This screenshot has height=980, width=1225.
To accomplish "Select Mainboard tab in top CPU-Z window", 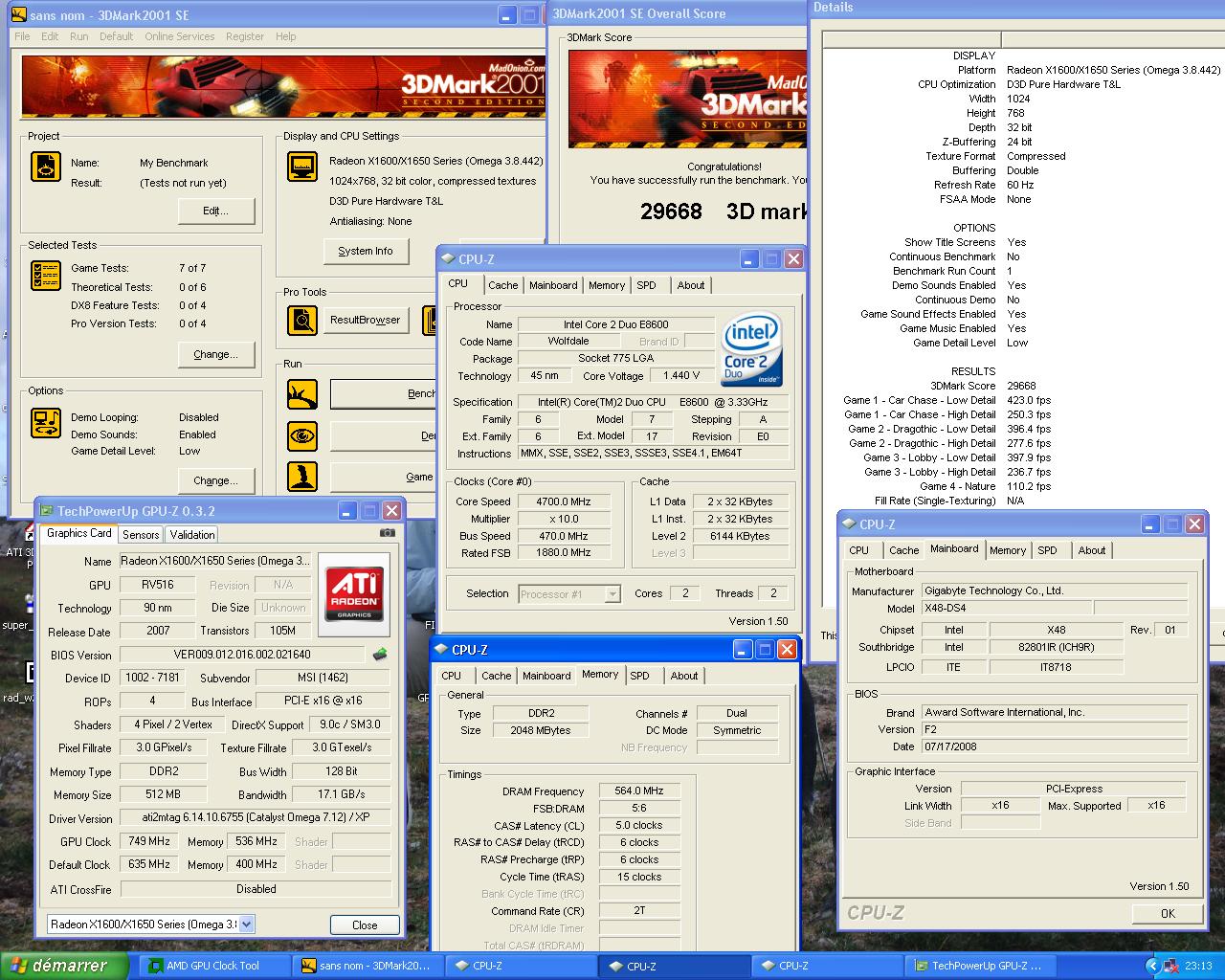I will (x=553, y=285).
